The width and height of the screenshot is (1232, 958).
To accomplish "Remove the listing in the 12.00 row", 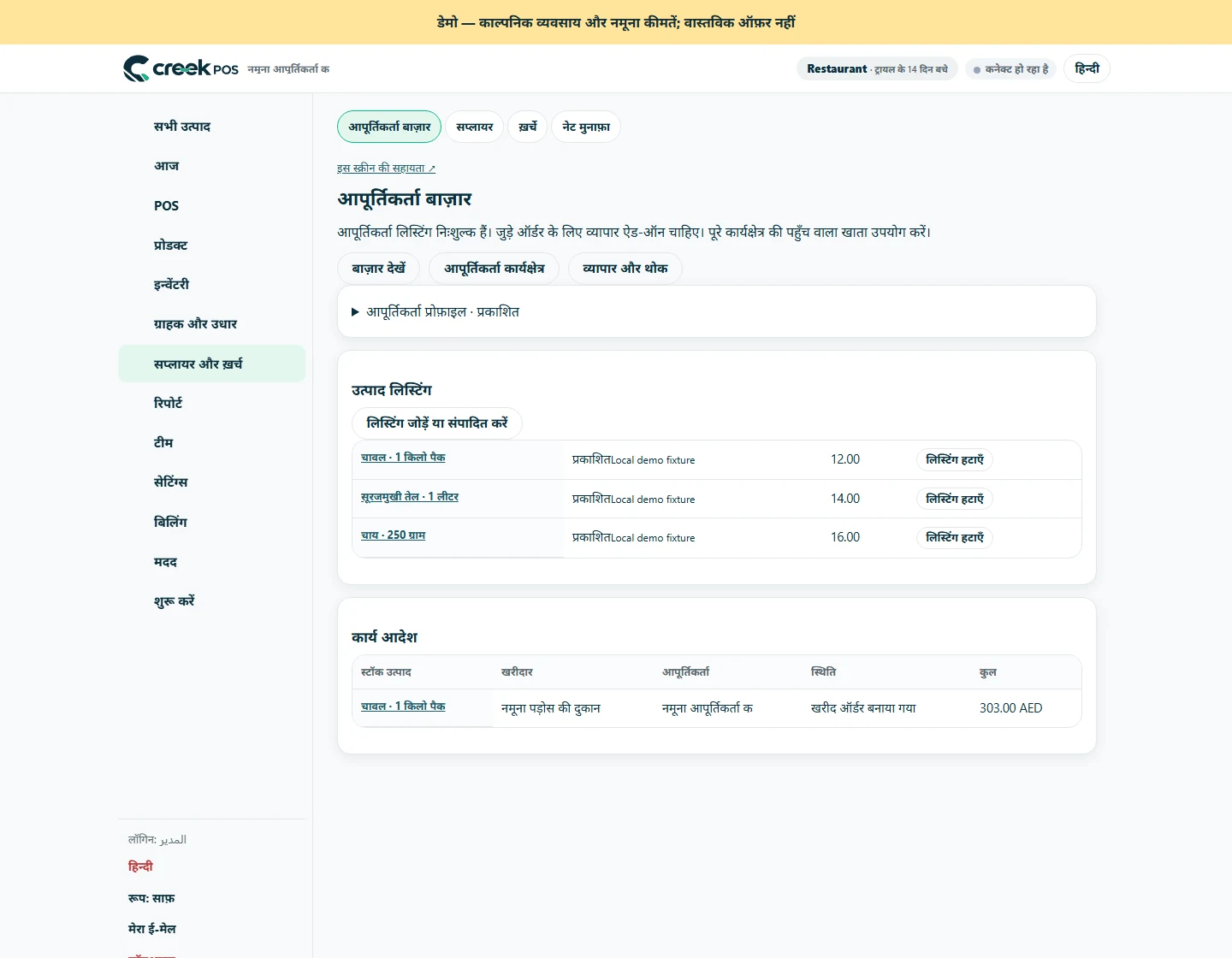I will (955, 460).
